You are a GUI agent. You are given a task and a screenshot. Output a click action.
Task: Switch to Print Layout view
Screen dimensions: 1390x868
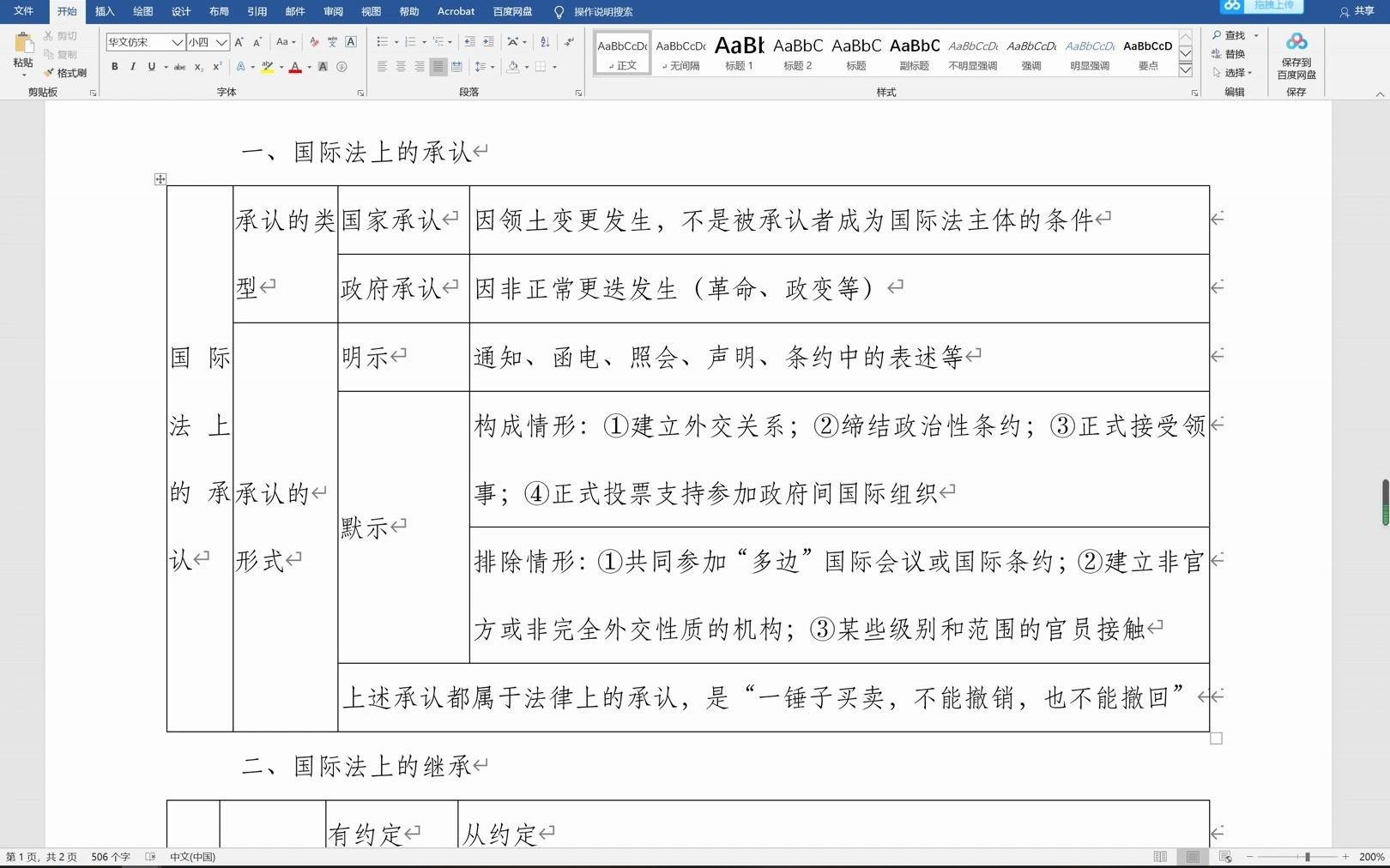pos(1193,857)
